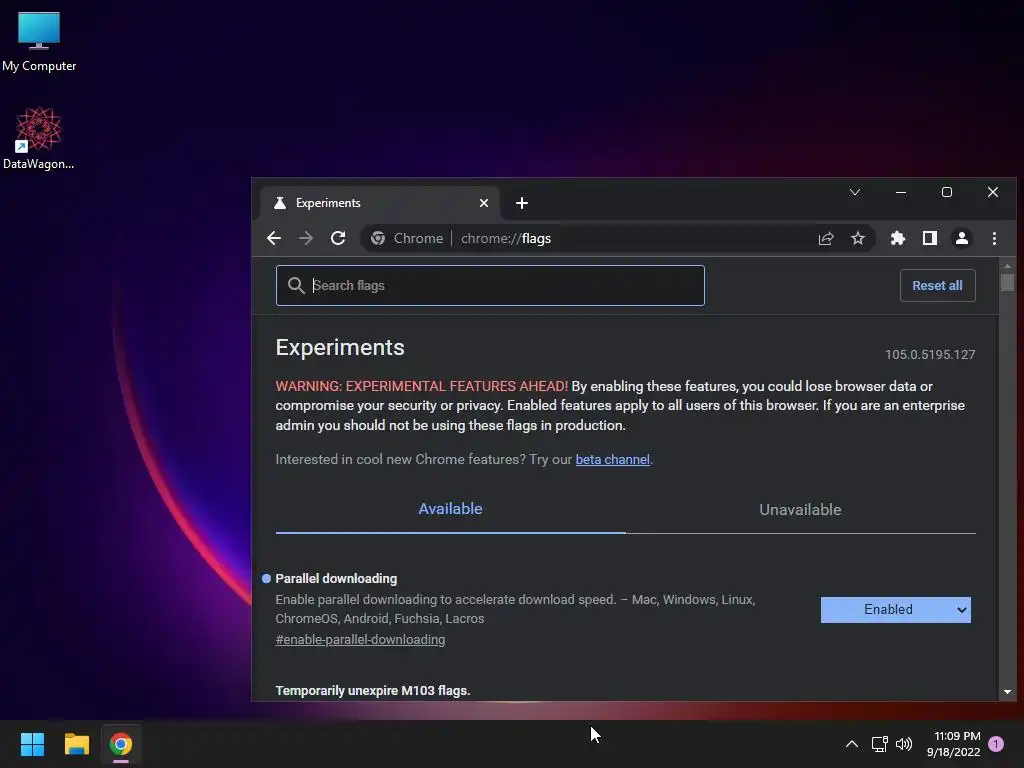Open a new tab with the plus button
Screen dimensions: 1024x768
(x=521, y=203)
